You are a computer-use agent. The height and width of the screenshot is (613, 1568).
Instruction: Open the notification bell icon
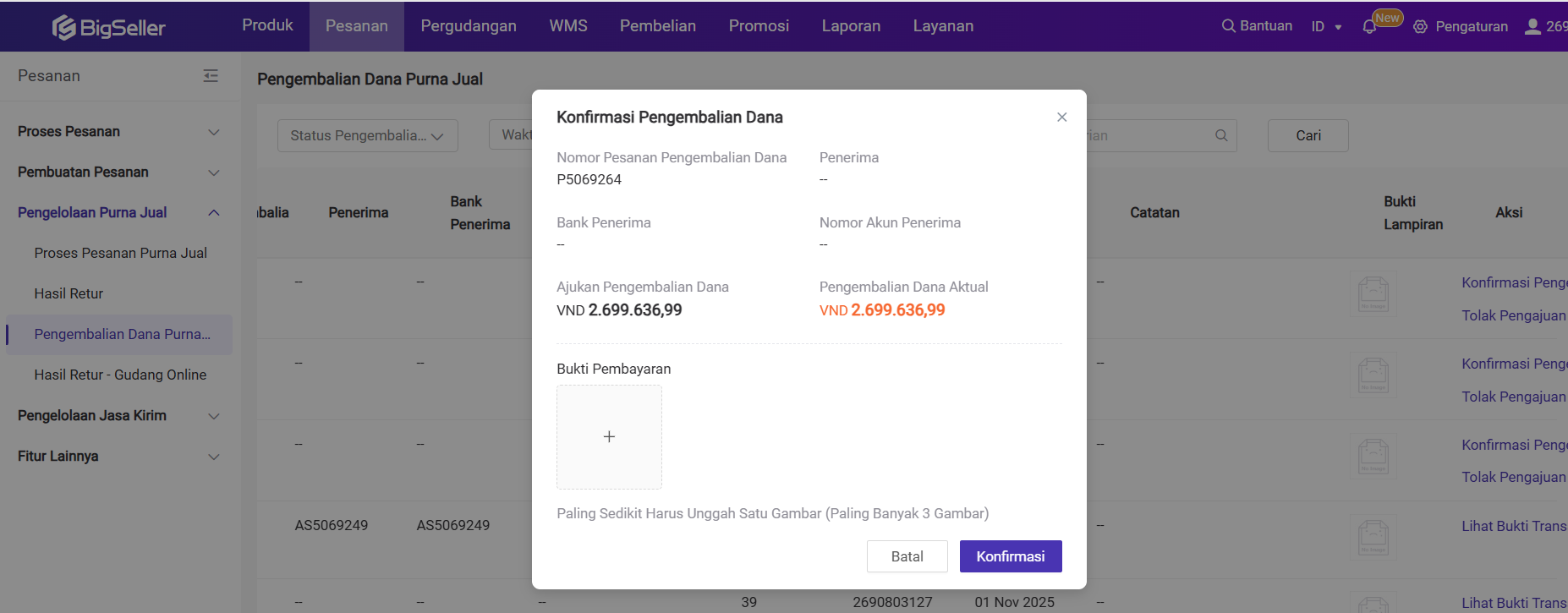(1369, 27)
